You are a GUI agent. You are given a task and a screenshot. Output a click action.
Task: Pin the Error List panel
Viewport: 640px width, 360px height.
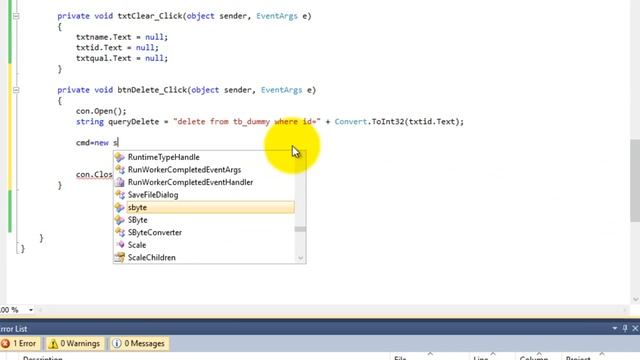[625, 328]
